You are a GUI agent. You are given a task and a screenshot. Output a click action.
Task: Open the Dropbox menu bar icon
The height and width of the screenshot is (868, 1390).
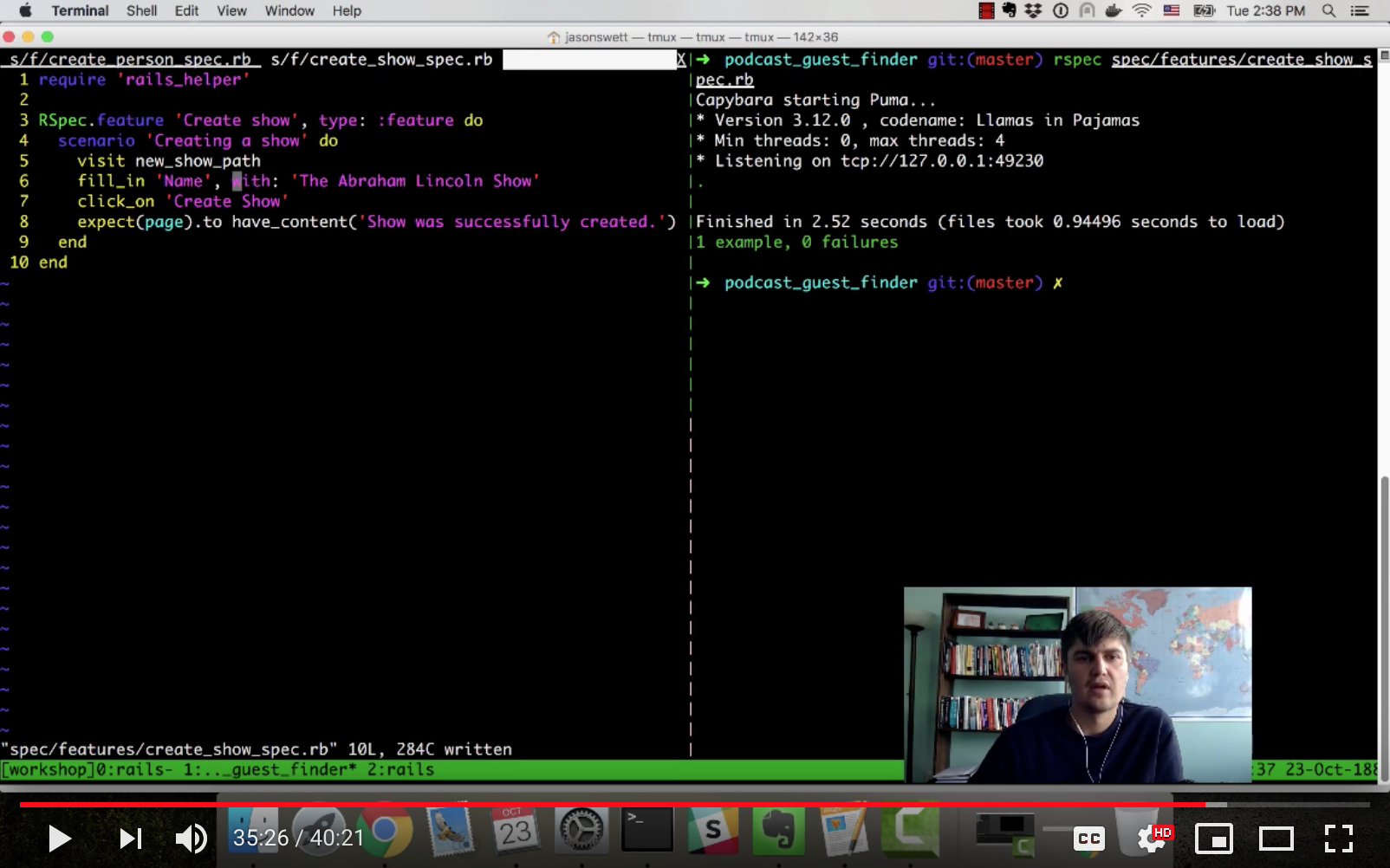coord(1034,10)
